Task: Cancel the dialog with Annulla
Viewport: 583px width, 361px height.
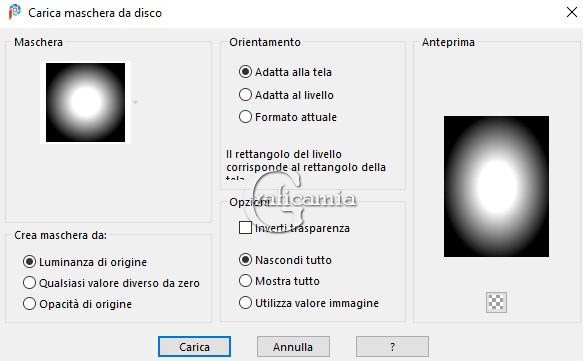Action: click(x=293, y=347)
